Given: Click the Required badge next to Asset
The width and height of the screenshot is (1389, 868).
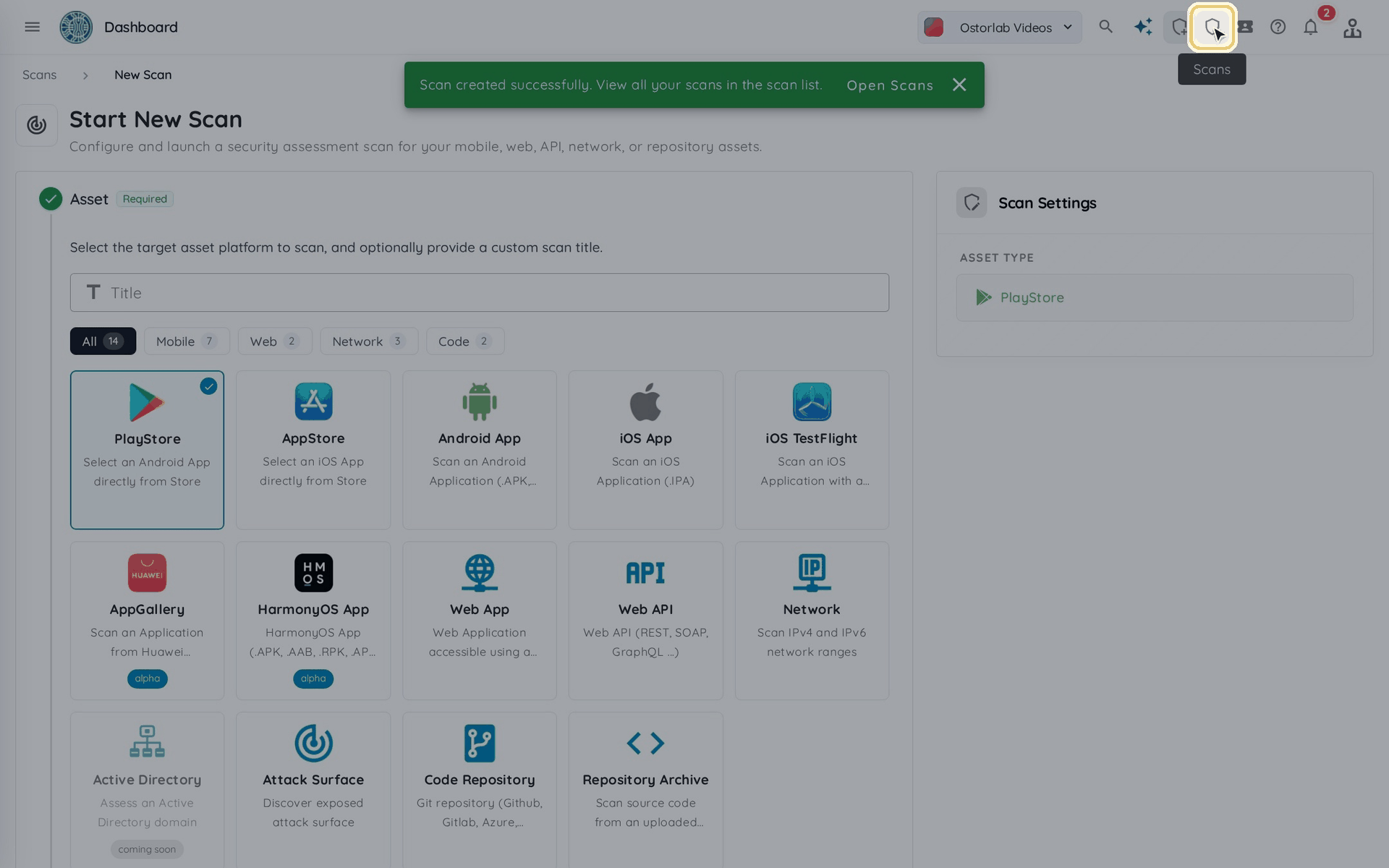Looking at the screenshot, I should [x=145, y=199].
